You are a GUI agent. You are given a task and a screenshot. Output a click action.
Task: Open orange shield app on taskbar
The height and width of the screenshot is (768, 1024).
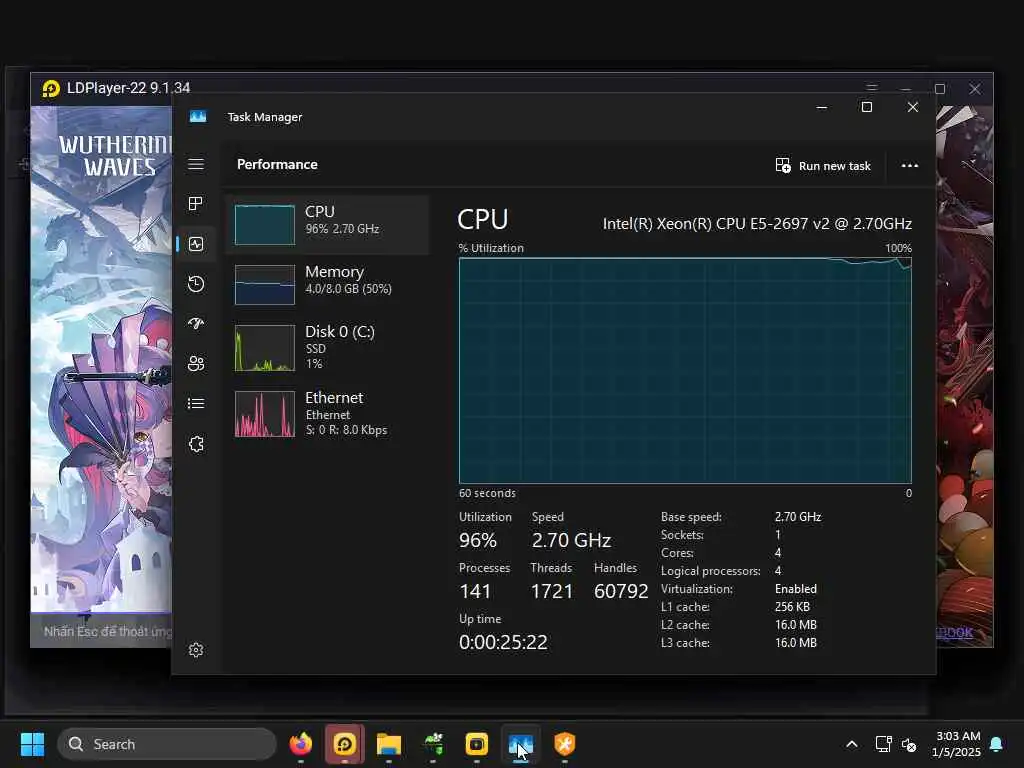(x=565, y=744)
